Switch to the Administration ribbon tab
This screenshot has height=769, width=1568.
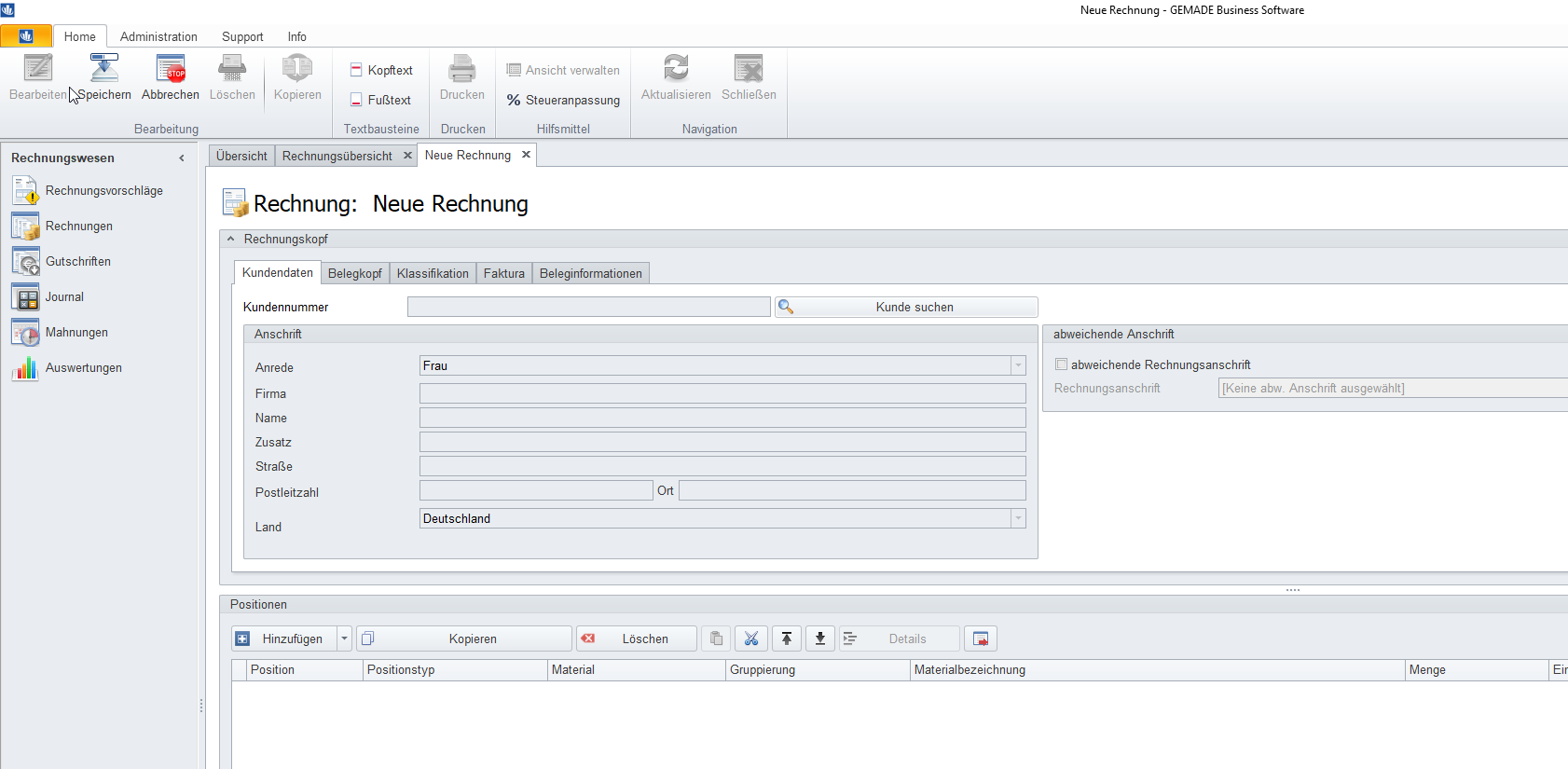click(158, 36)
